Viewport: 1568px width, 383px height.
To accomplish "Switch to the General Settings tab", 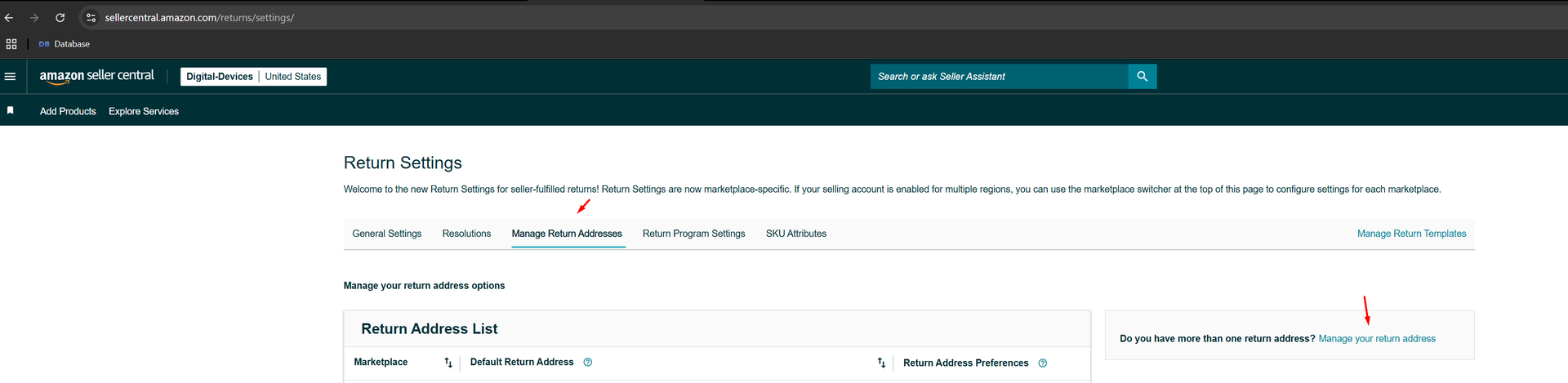I will (386, 234).
